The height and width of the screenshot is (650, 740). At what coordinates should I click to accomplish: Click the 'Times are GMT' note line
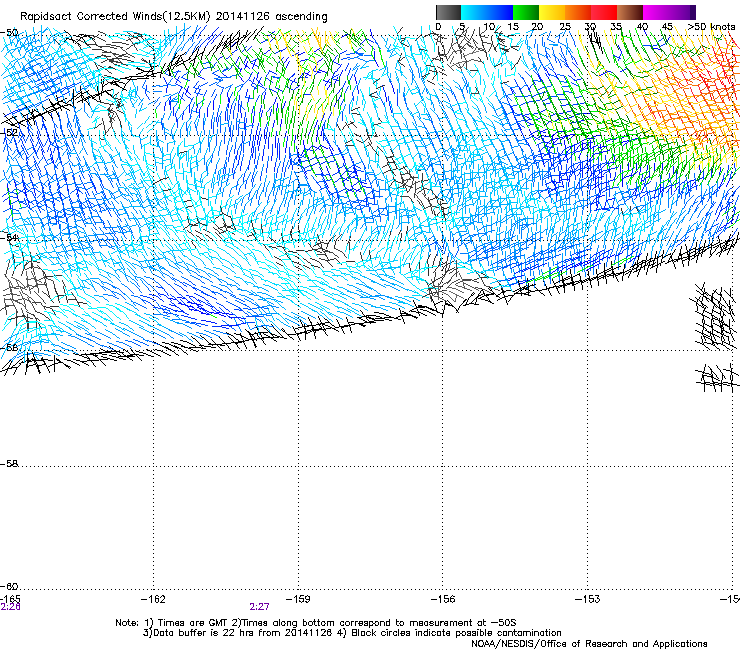coord(316,623)
